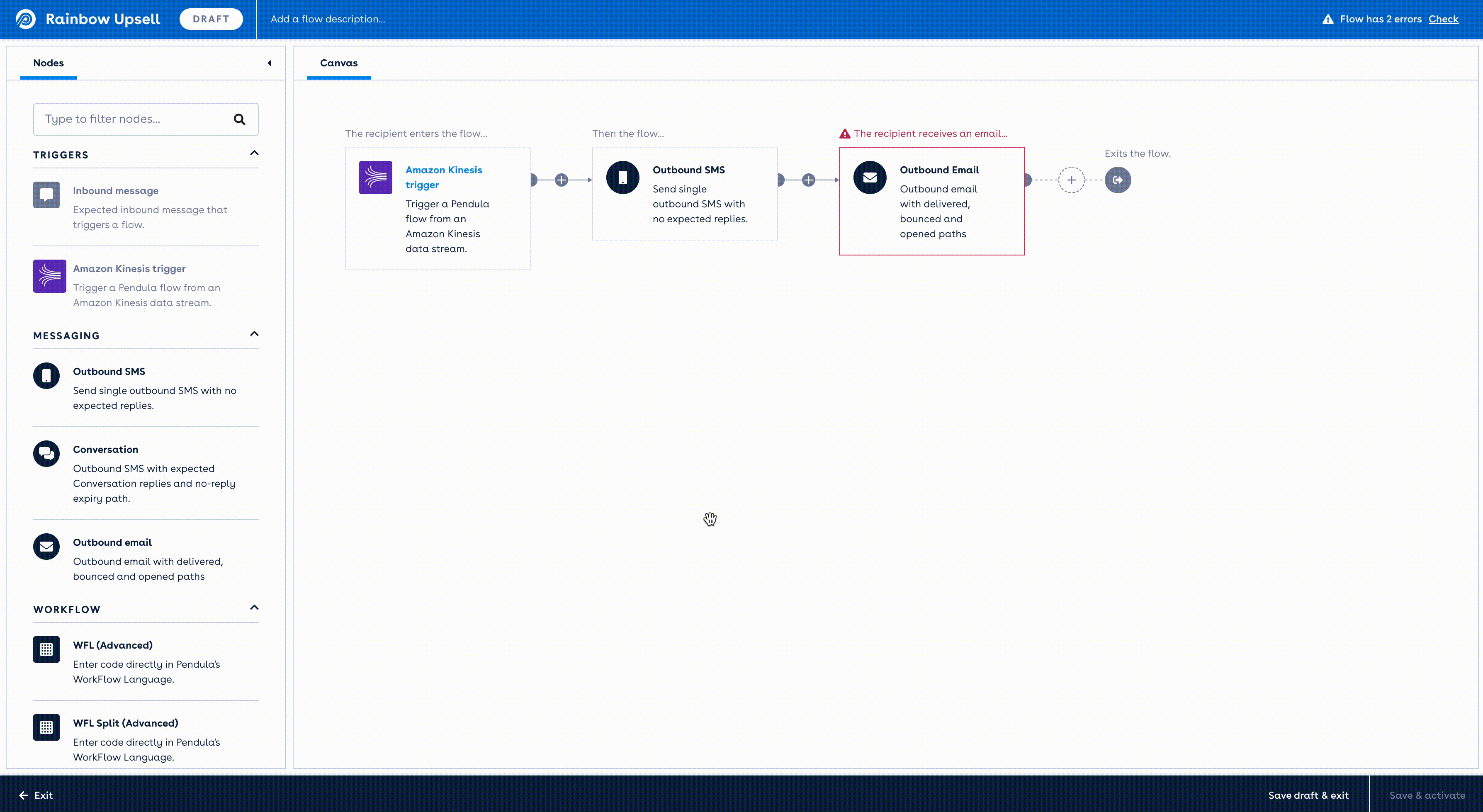The image size is (1483, 812).
Task: Click the flow error warning triangle icon
Action: (x=1327, y=19)
